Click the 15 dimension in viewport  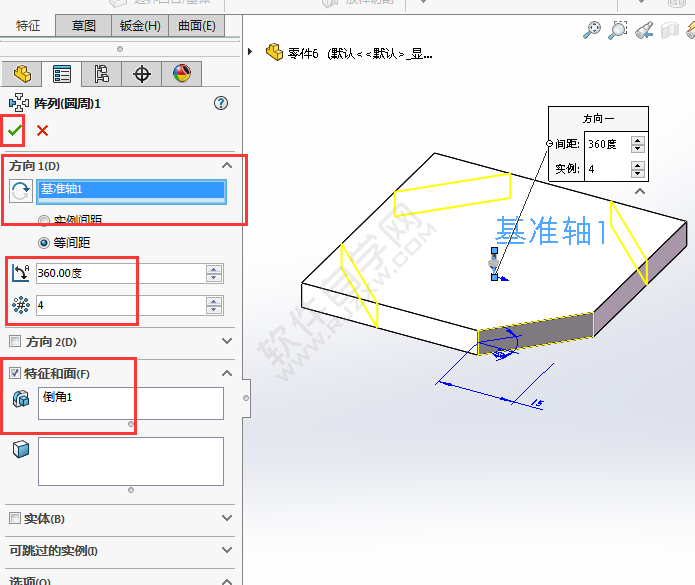tap(537, 403)
